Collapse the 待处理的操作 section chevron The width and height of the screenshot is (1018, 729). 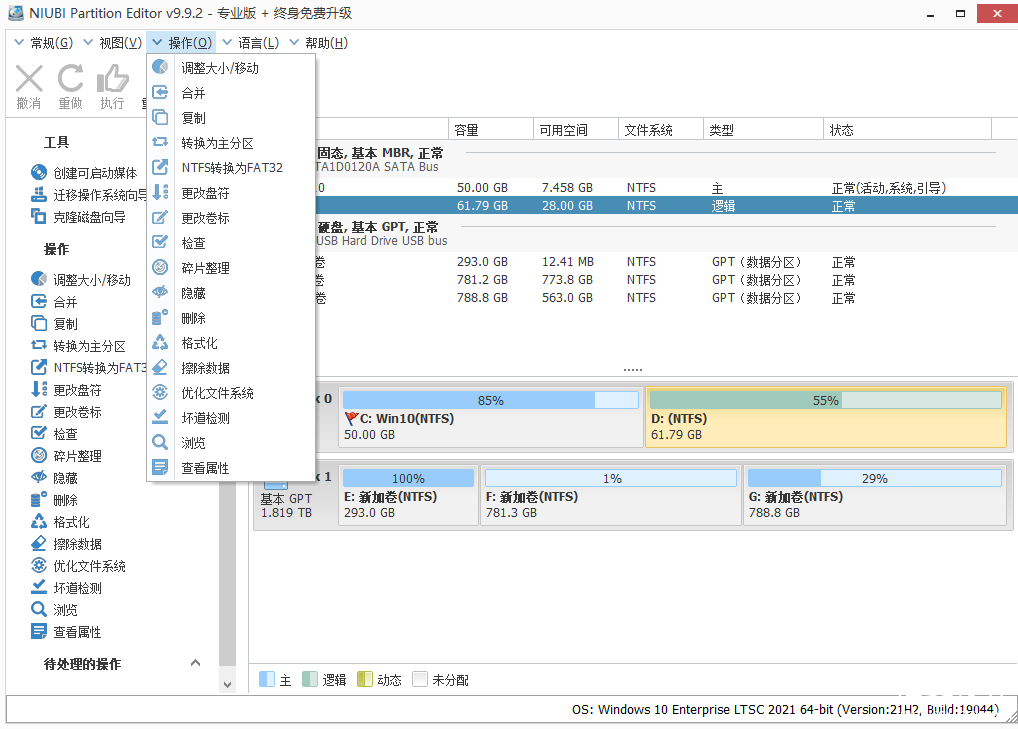195,663
